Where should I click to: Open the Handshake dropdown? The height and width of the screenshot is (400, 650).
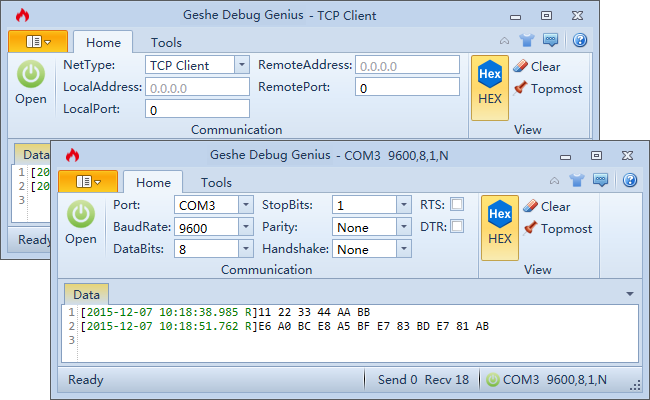click(x=404, y=249)
